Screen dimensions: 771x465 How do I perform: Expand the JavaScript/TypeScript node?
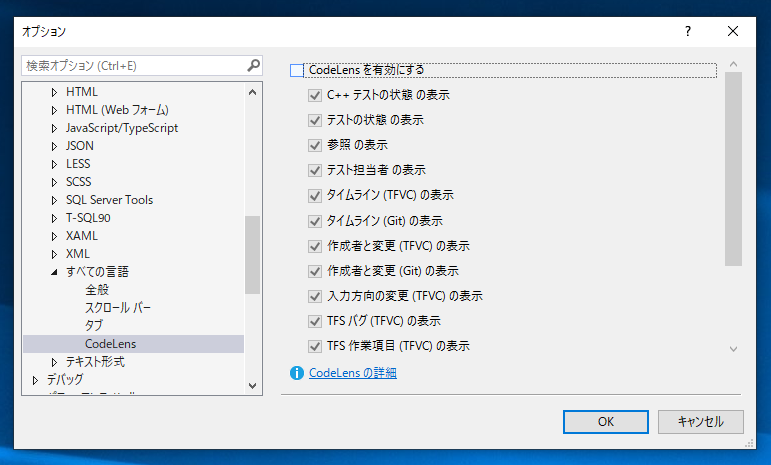55,128
